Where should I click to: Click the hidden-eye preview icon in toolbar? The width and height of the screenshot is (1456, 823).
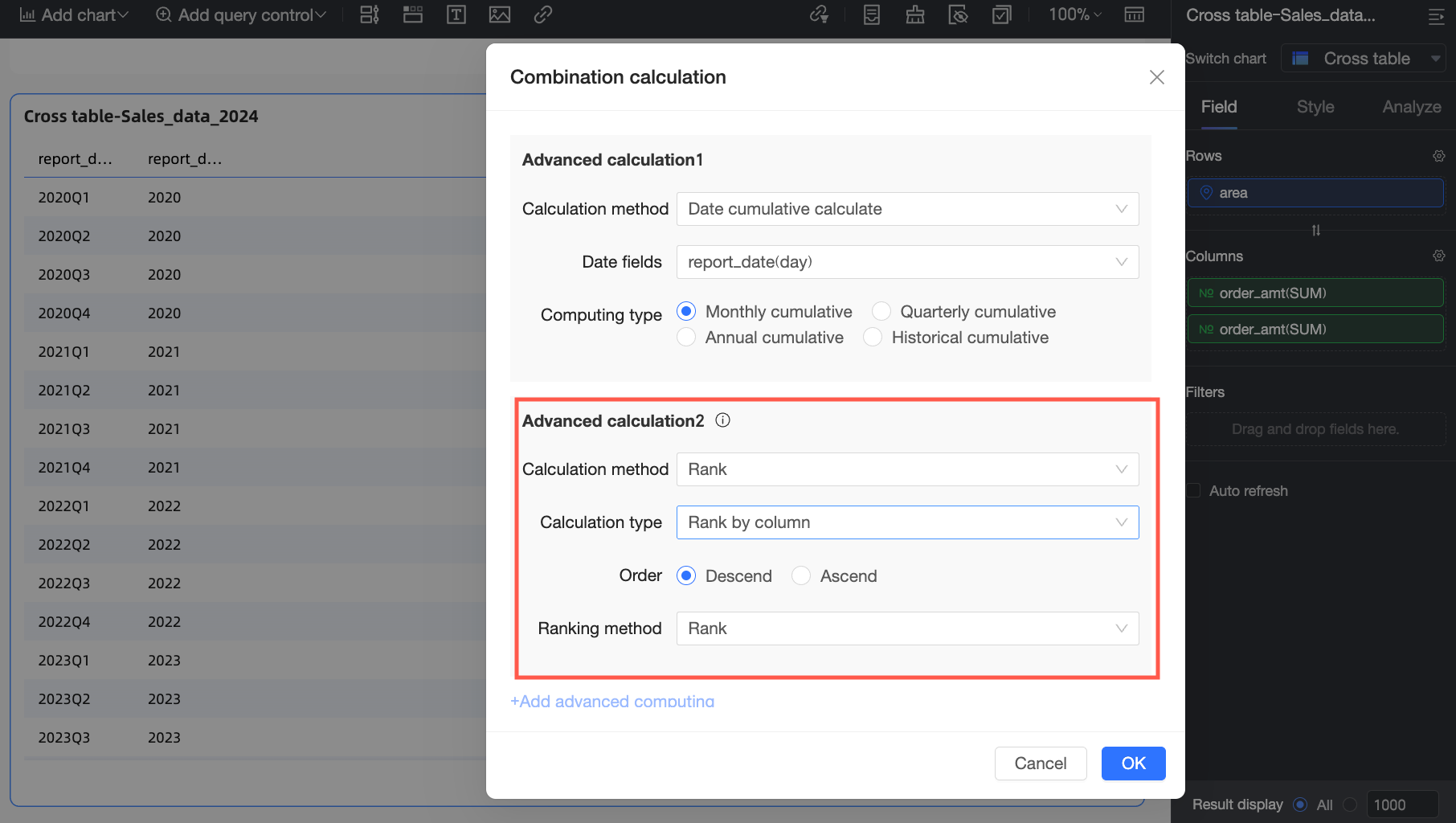pos(958,14)
